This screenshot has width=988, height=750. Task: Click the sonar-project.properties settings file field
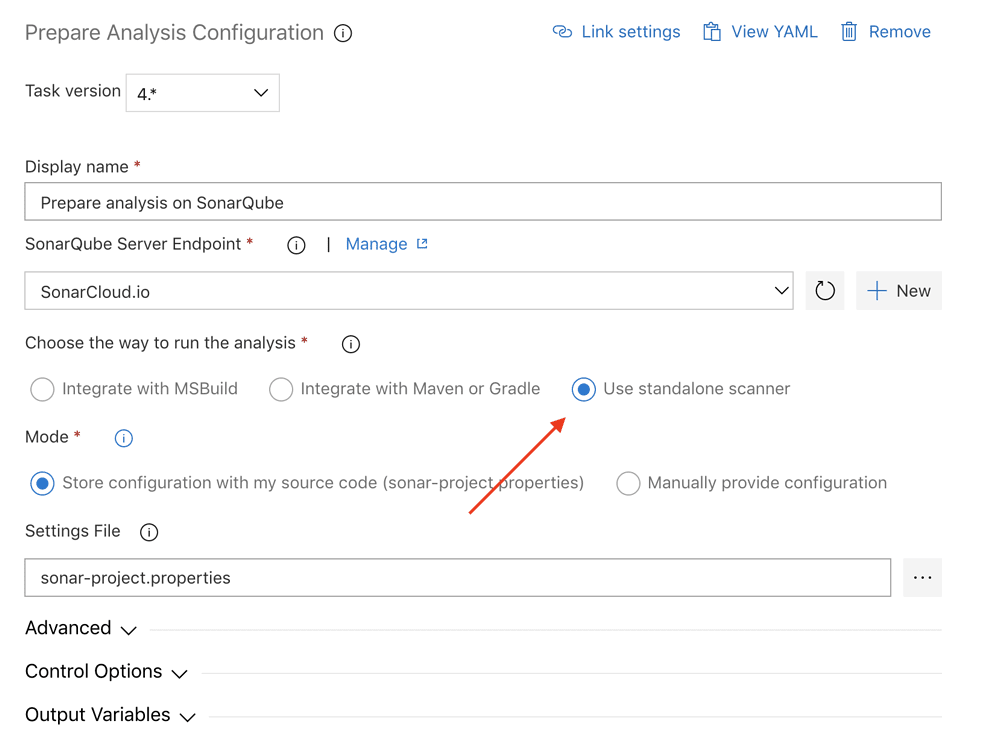[457, 577]
